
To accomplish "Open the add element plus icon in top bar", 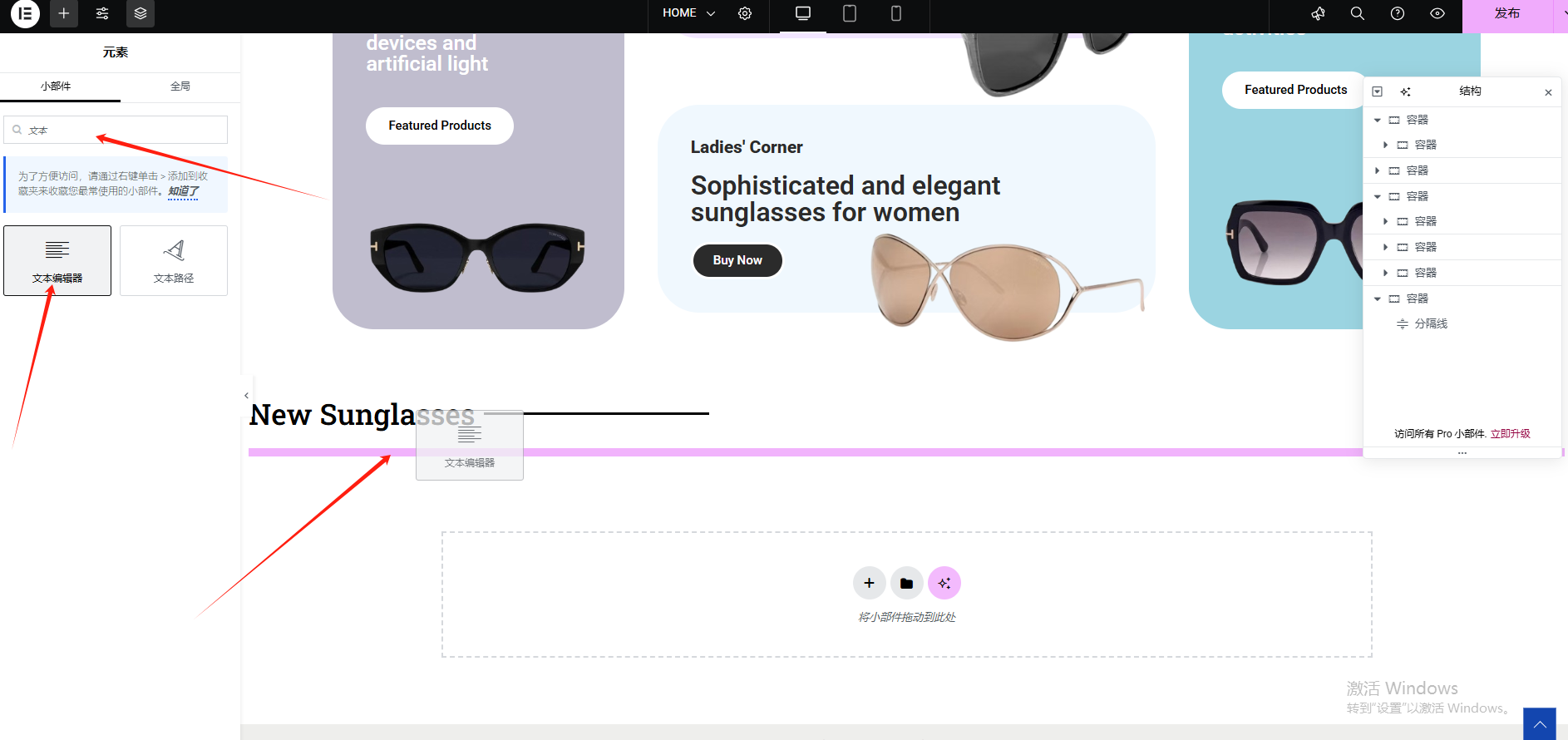I will tap(64, 14).
